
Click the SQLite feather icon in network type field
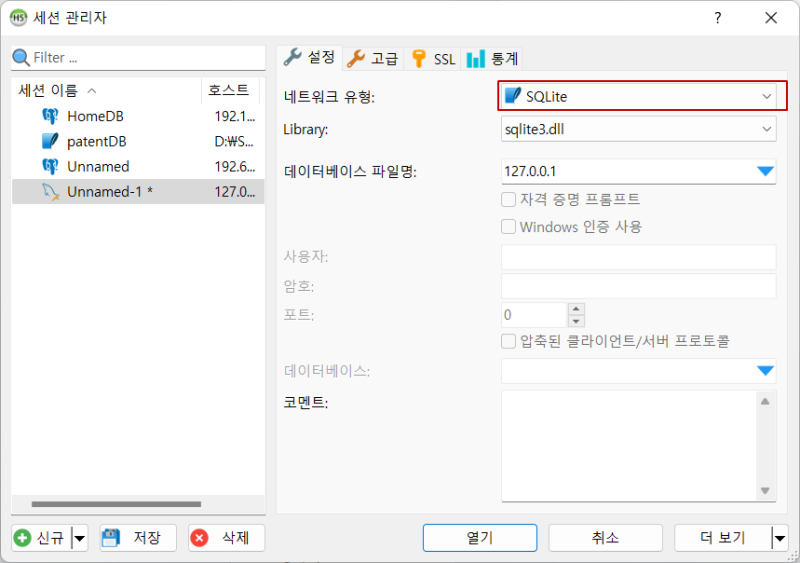[x=513, y=95]
